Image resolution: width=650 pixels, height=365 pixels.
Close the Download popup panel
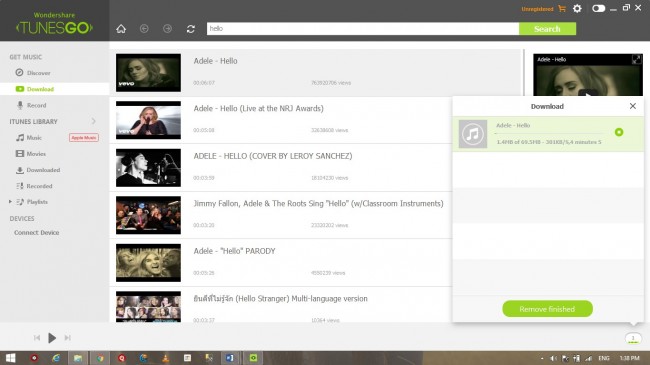[633, 106]
